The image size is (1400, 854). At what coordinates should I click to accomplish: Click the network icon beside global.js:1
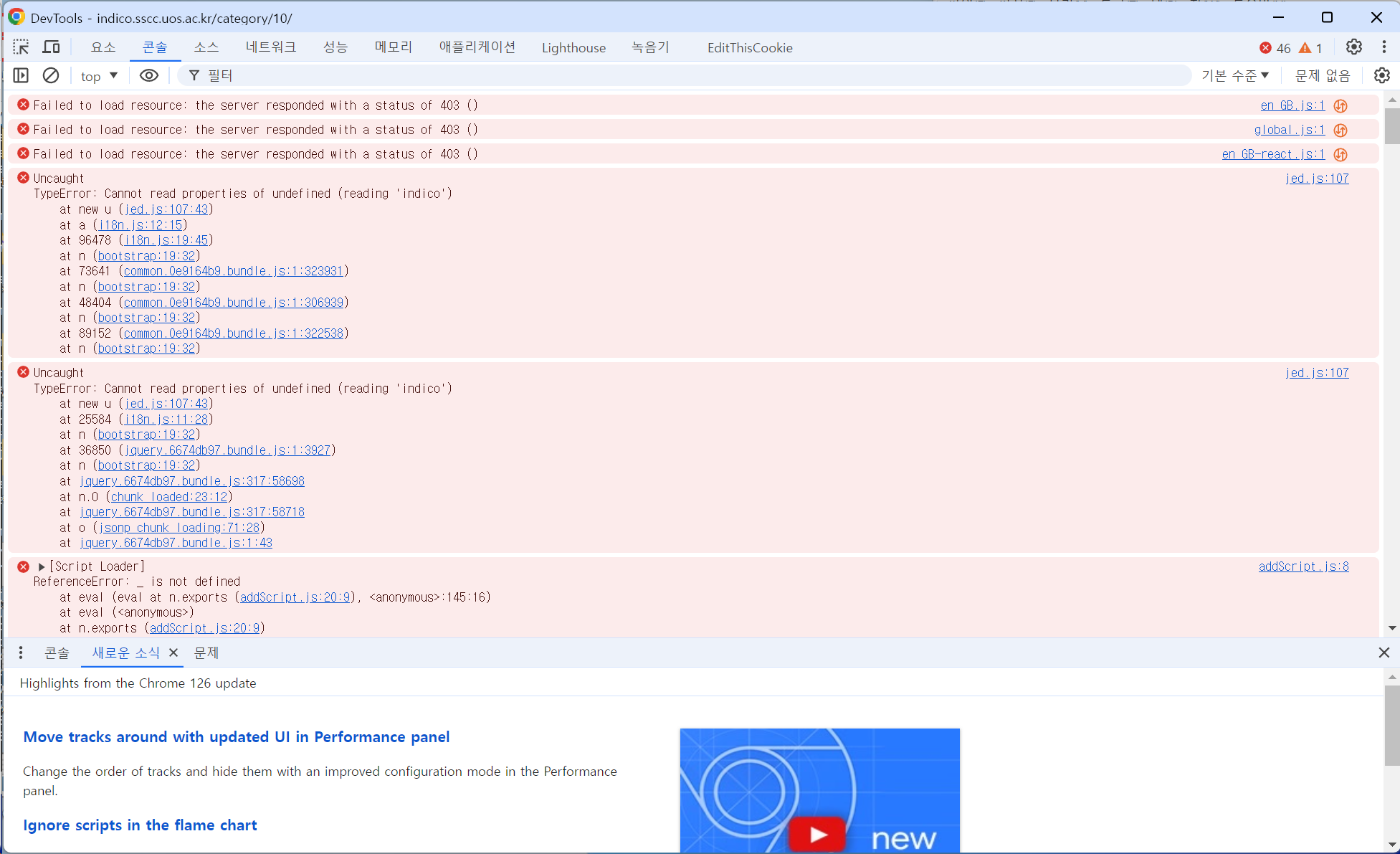(1341, 131)
